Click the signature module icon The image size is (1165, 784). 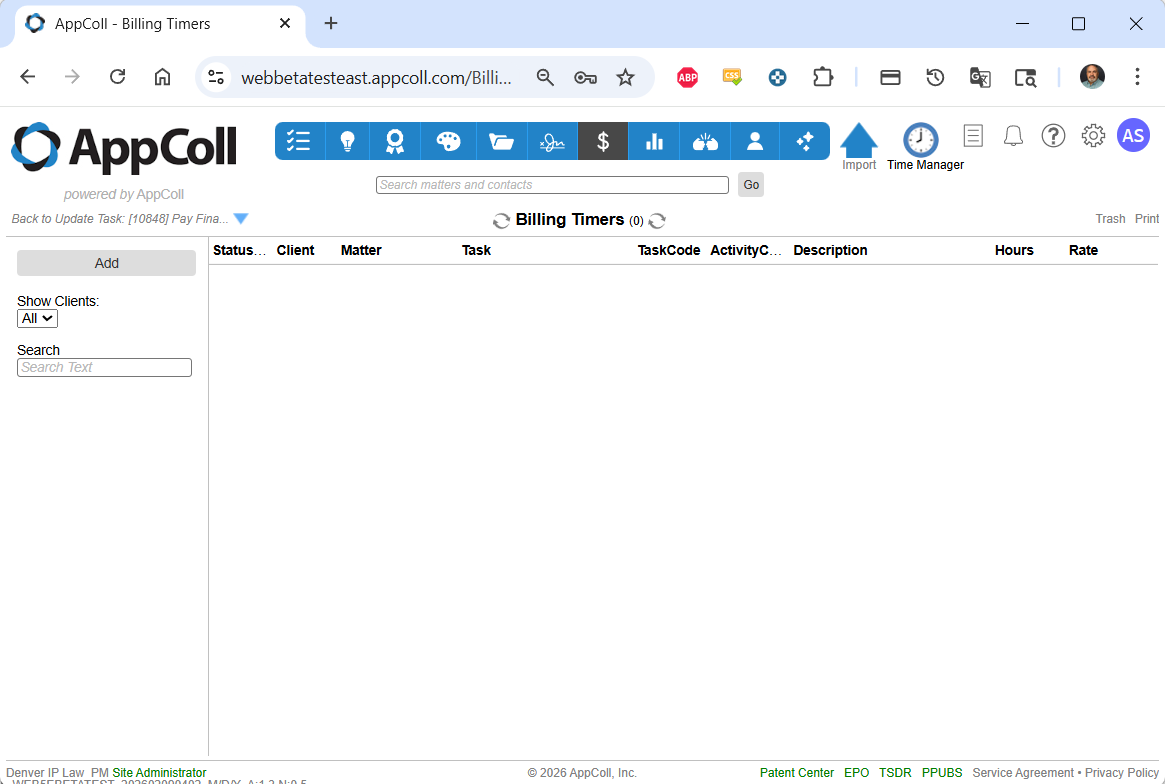tap(552, 141)
